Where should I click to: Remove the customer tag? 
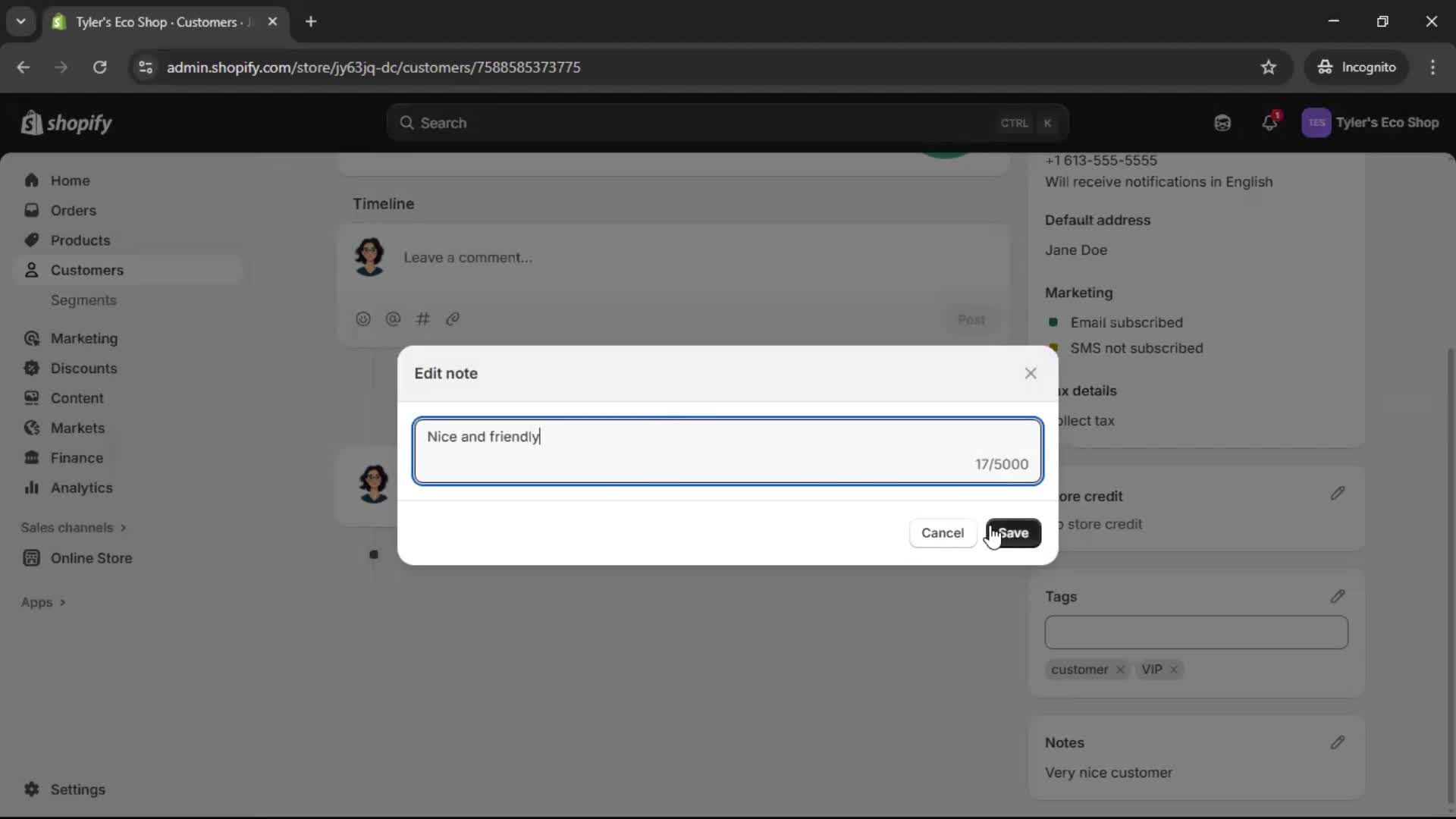(x=1120, y=670)
